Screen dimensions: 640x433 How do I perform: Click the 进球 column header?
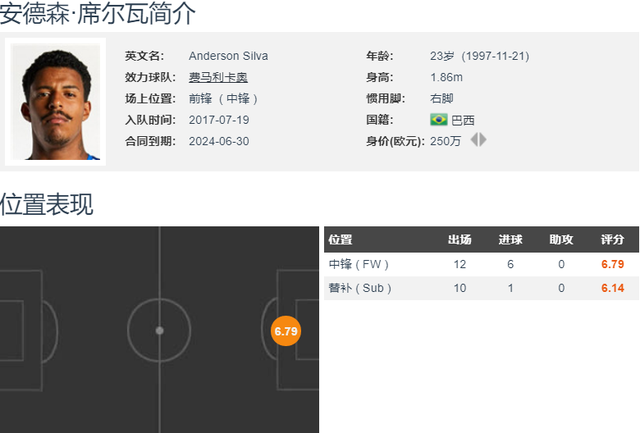511,240
